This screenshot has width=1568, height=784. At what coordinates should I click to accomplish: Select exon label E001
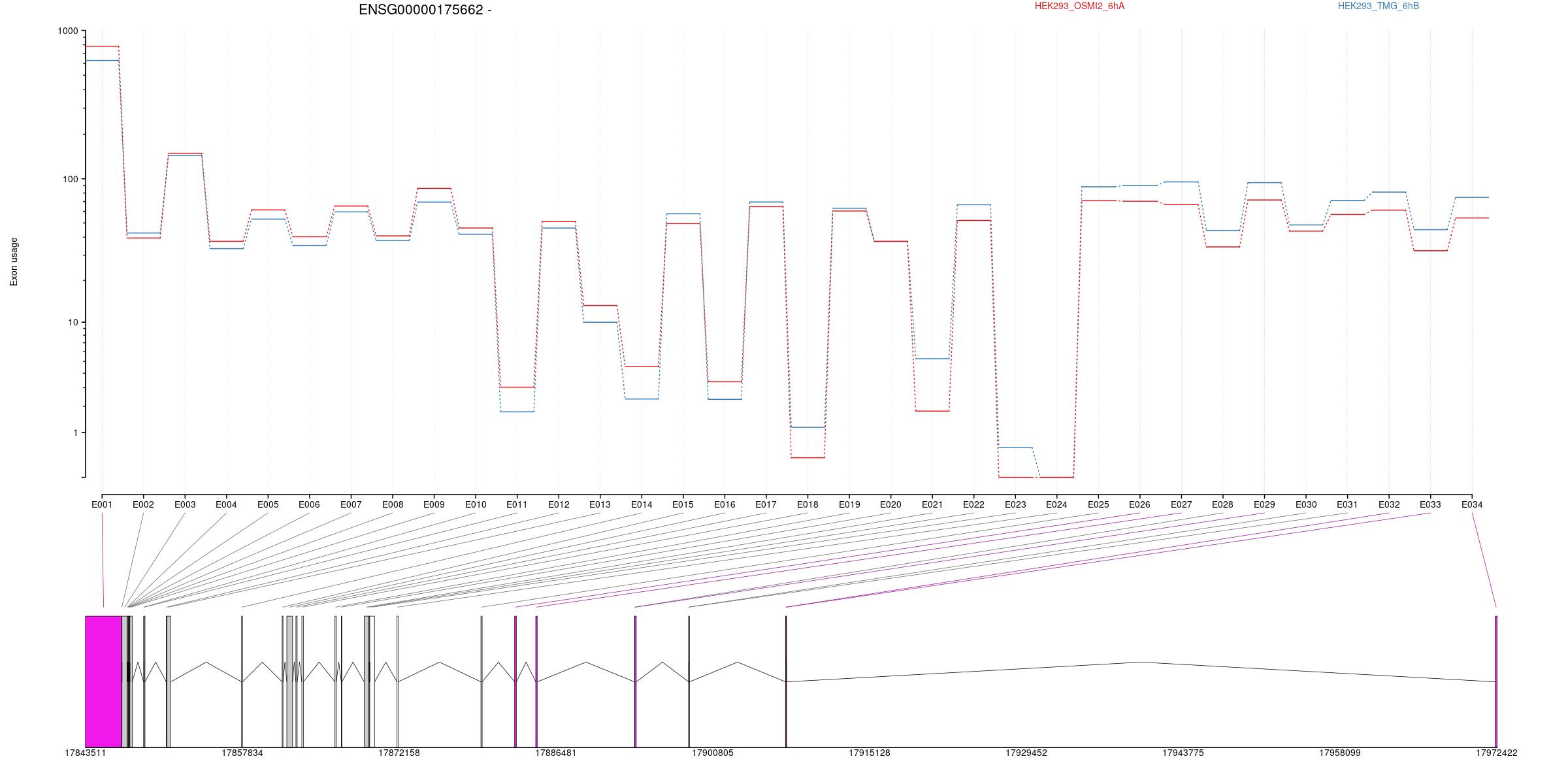(102, 504)
